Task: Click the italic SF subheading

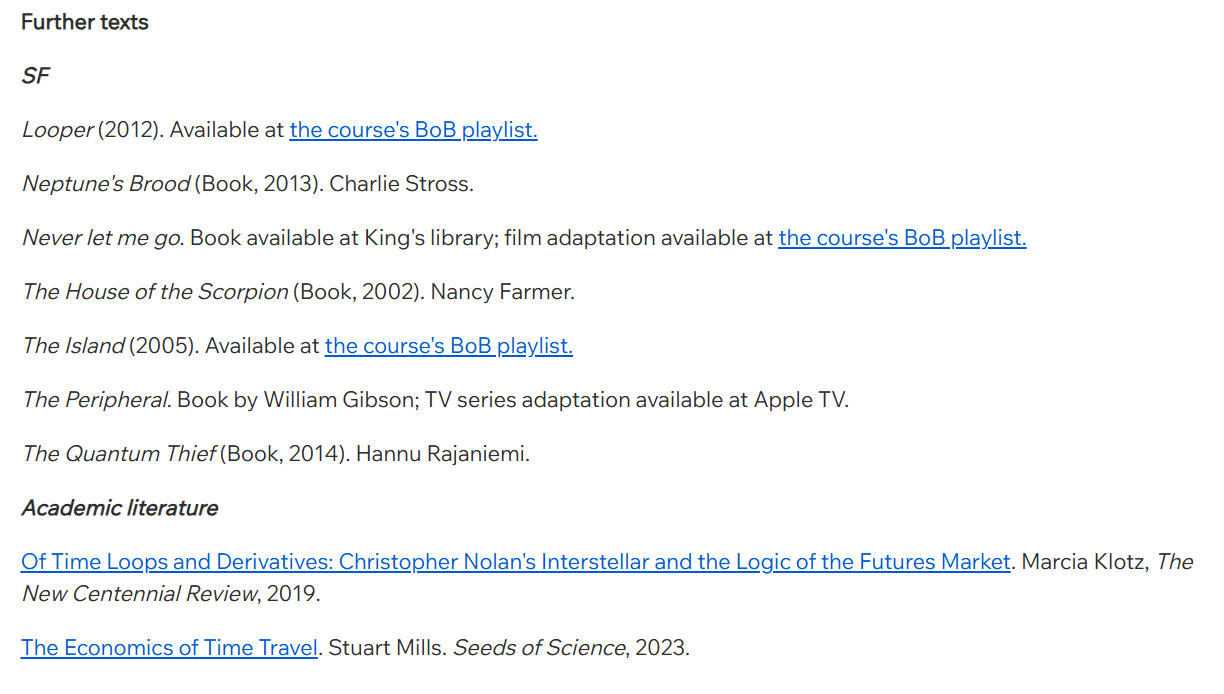Action: [x=35, y=76]
